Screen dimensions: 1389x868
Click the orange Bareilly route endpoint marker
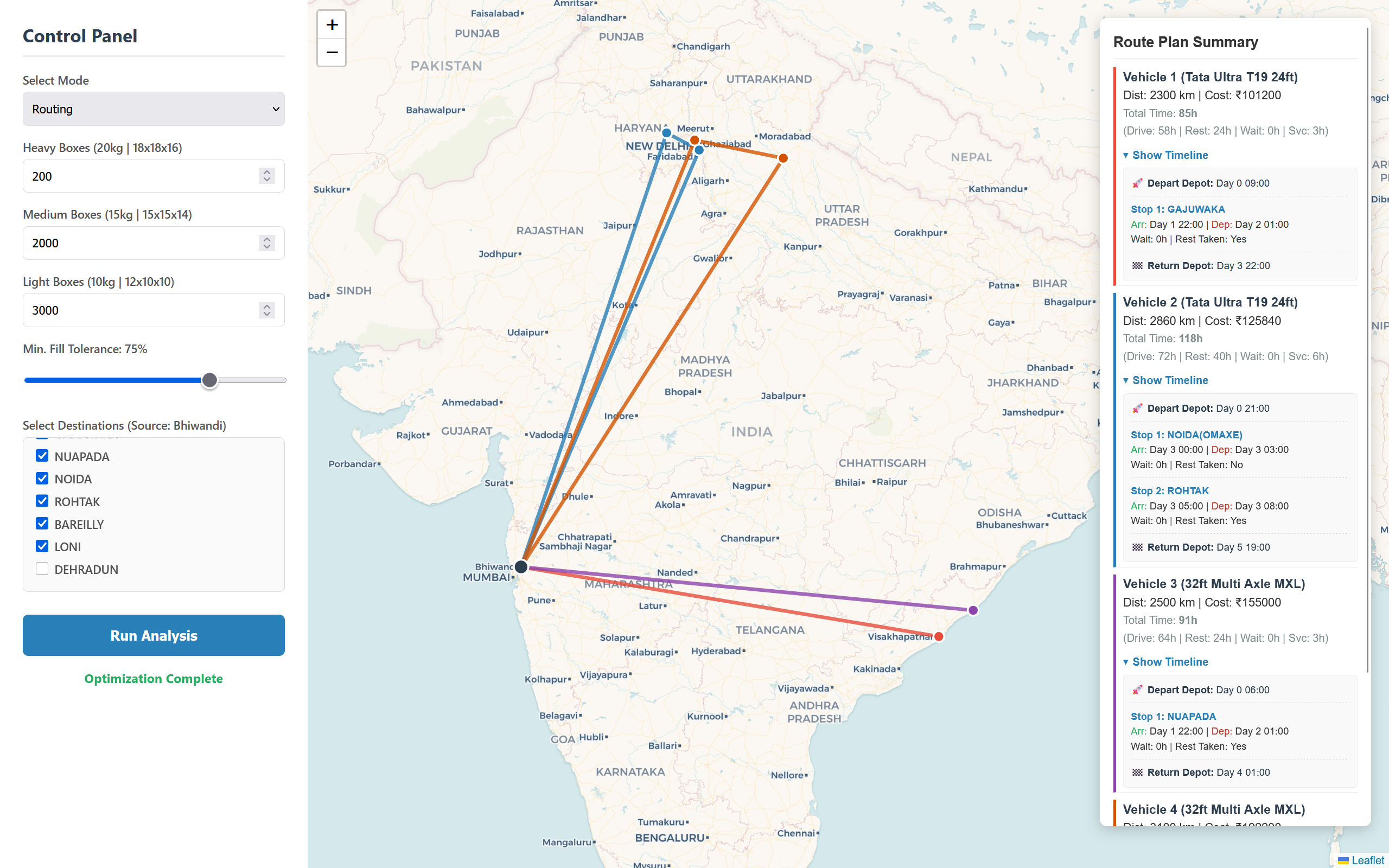(783, 158)
